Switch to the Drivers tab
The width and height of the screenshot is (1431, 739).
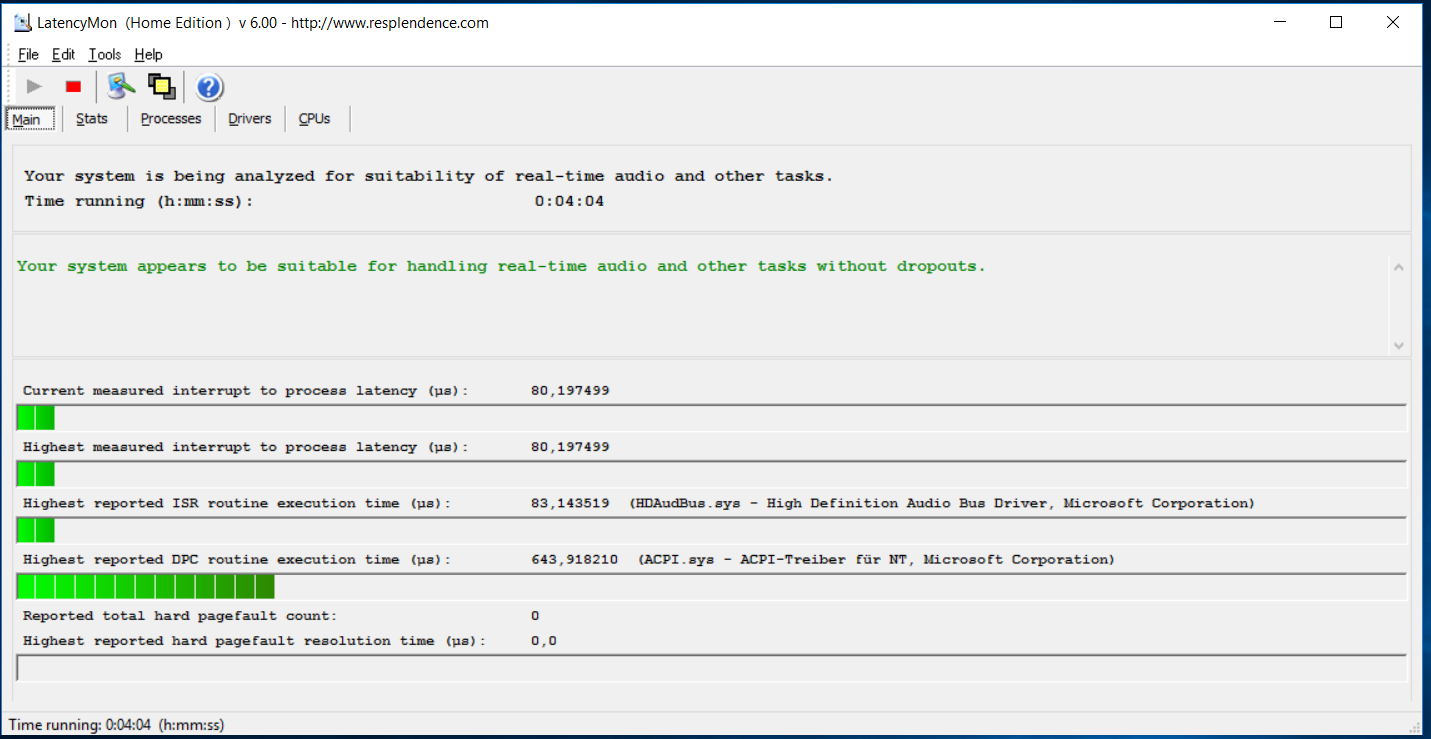click(x=249, y=119)
